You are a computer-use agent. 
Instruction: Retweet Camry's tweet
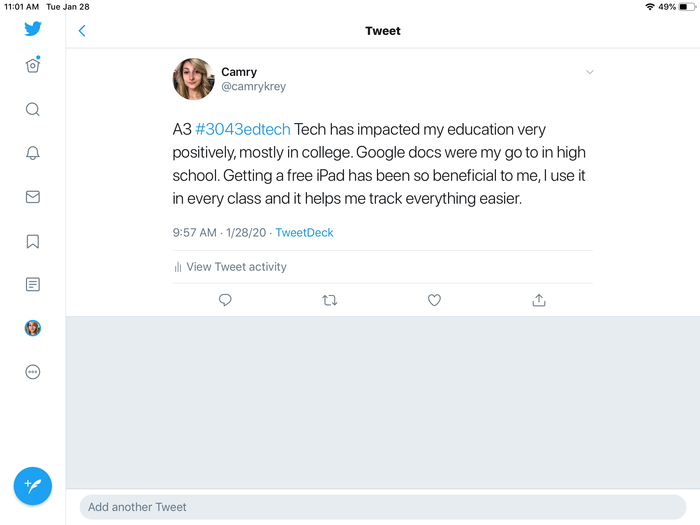tap(330, 300)
